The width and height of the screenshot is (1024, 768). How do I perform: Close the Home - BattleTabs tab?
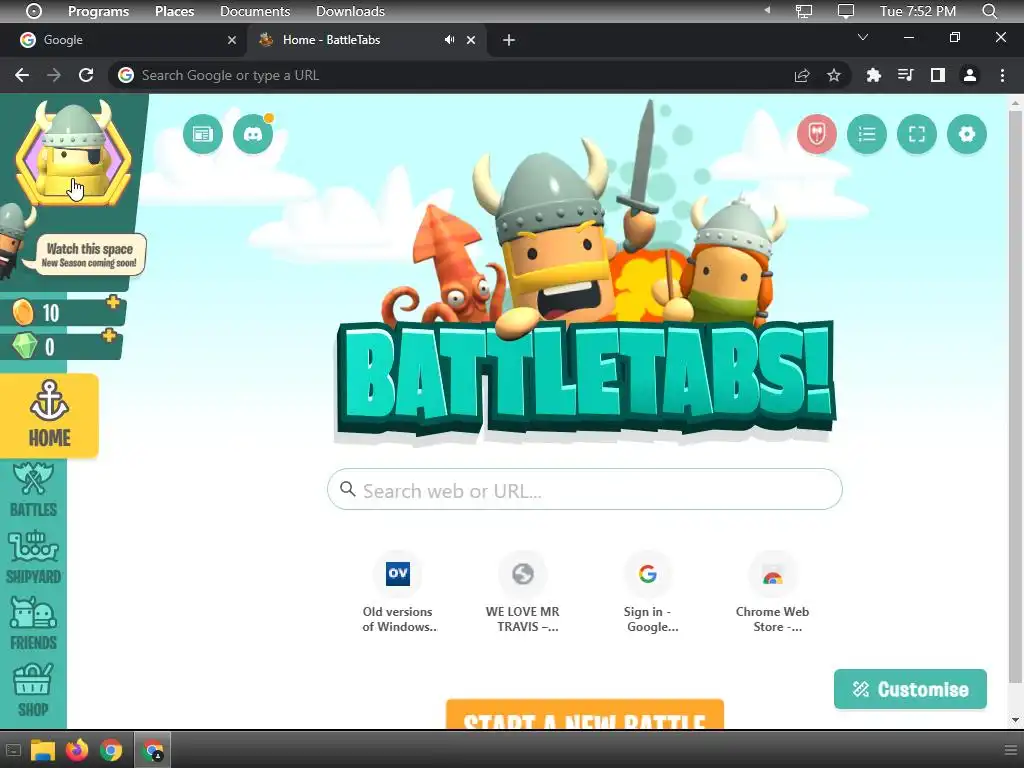point(471,40)
